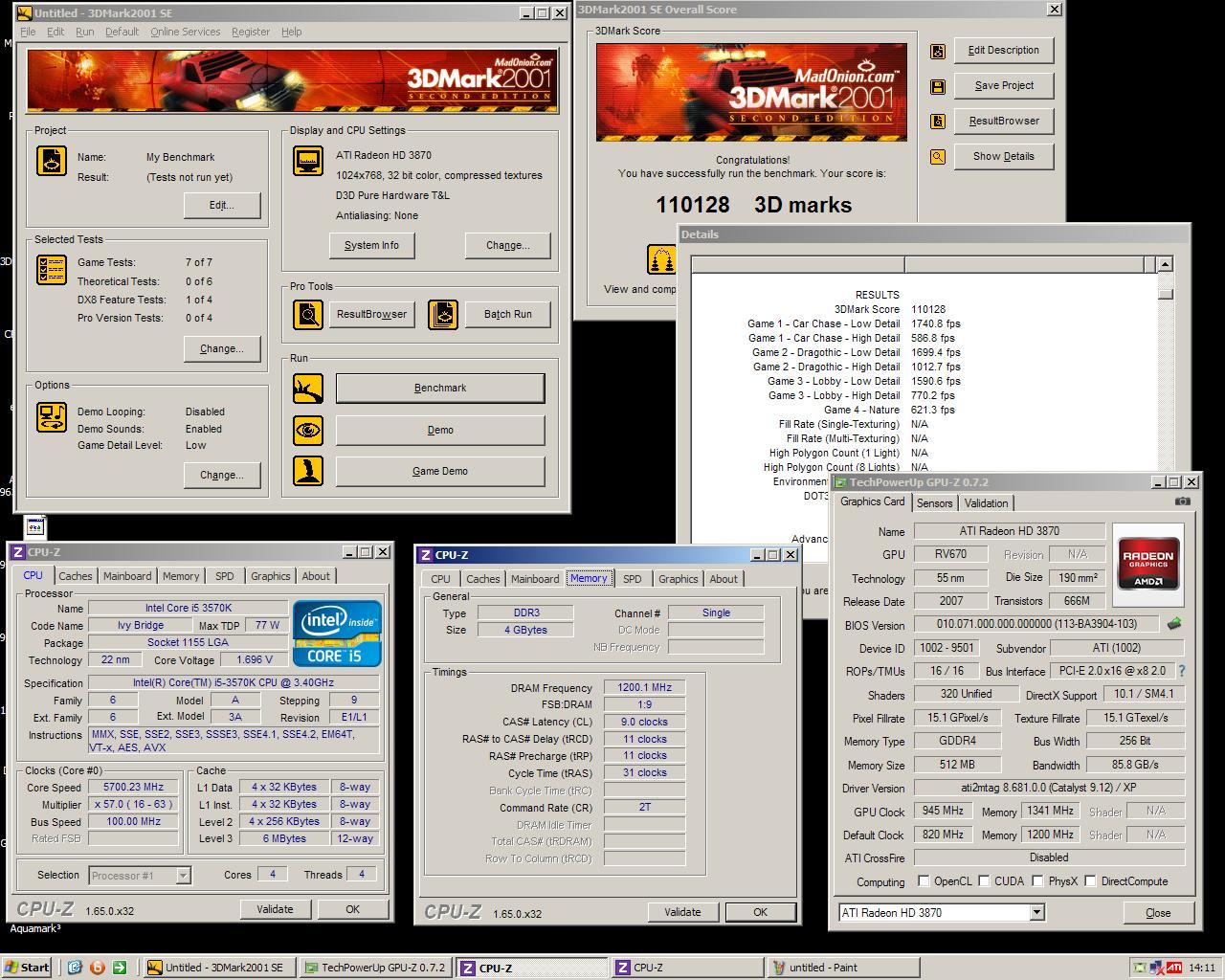Click the Benchmark button to run tests
Viewport: 1225px width, 980px height.
pyautogui.click(x=440, y=388)
